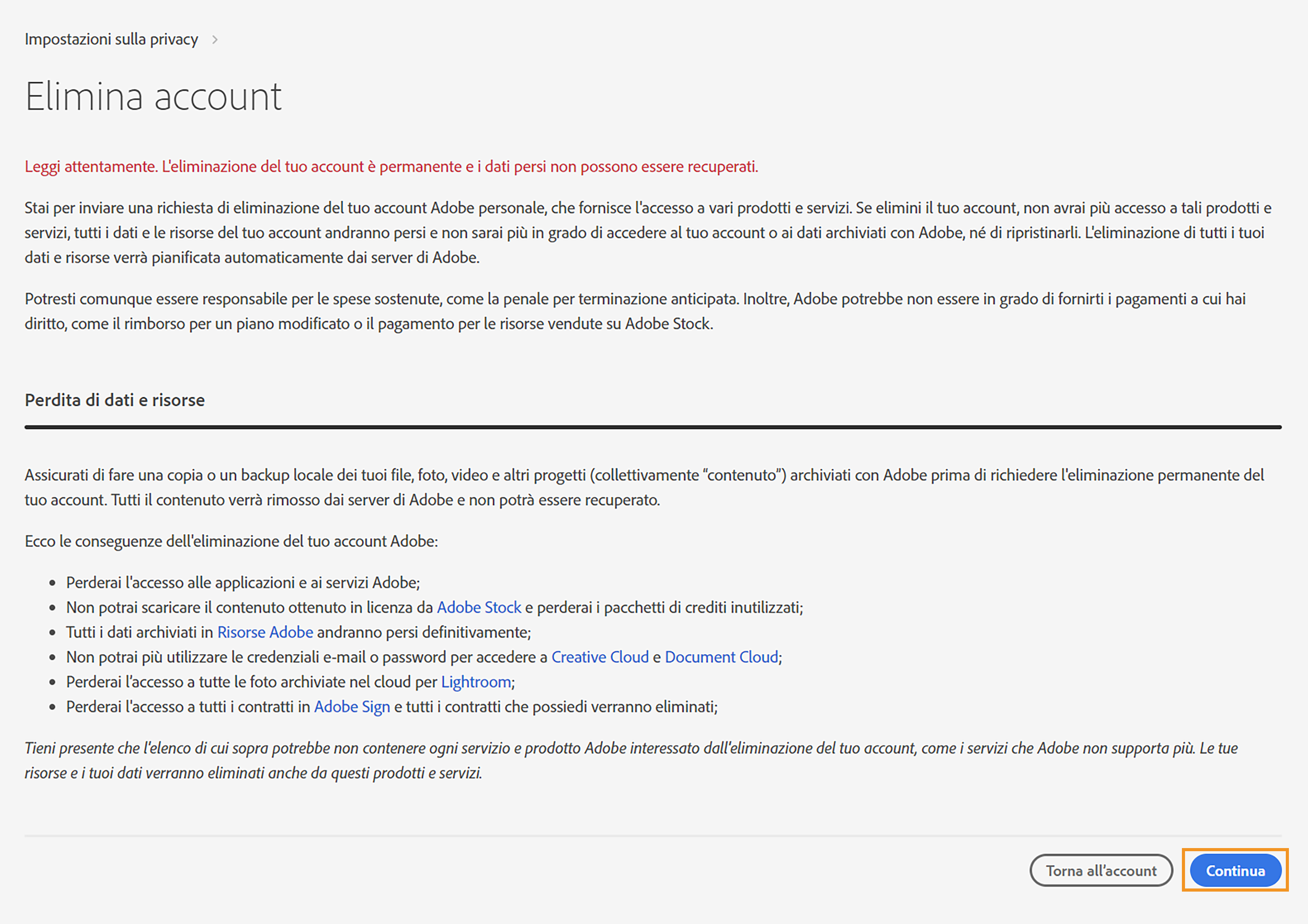
Task: Click Document Cloud next to Creative Cloud
Action: [722, 657]
